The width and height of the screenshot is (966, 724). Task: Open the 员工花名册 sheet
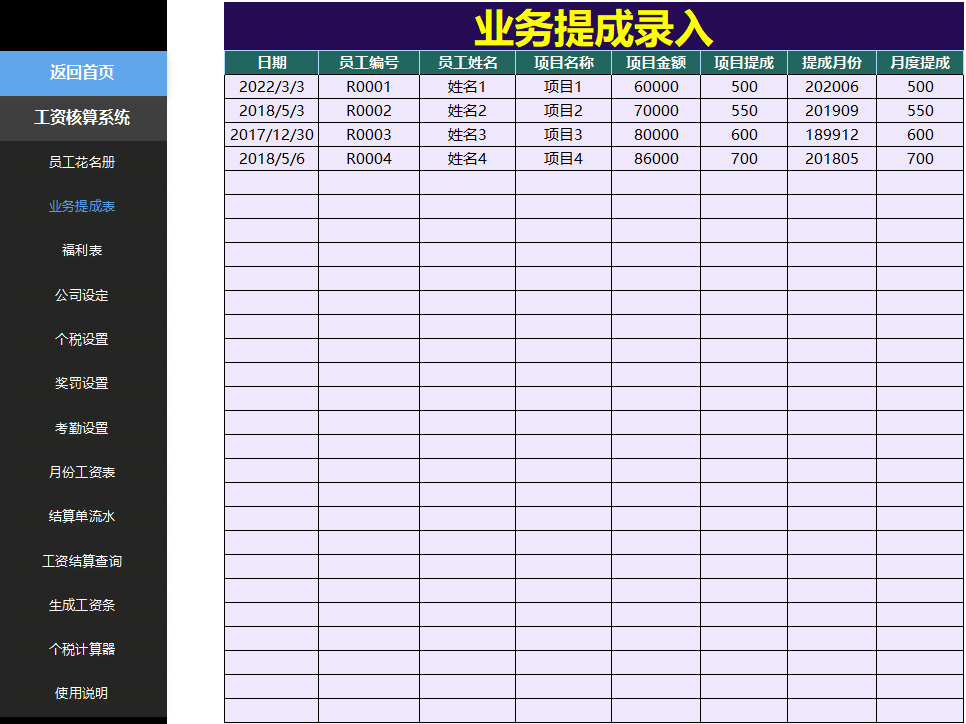pos(82,162)
